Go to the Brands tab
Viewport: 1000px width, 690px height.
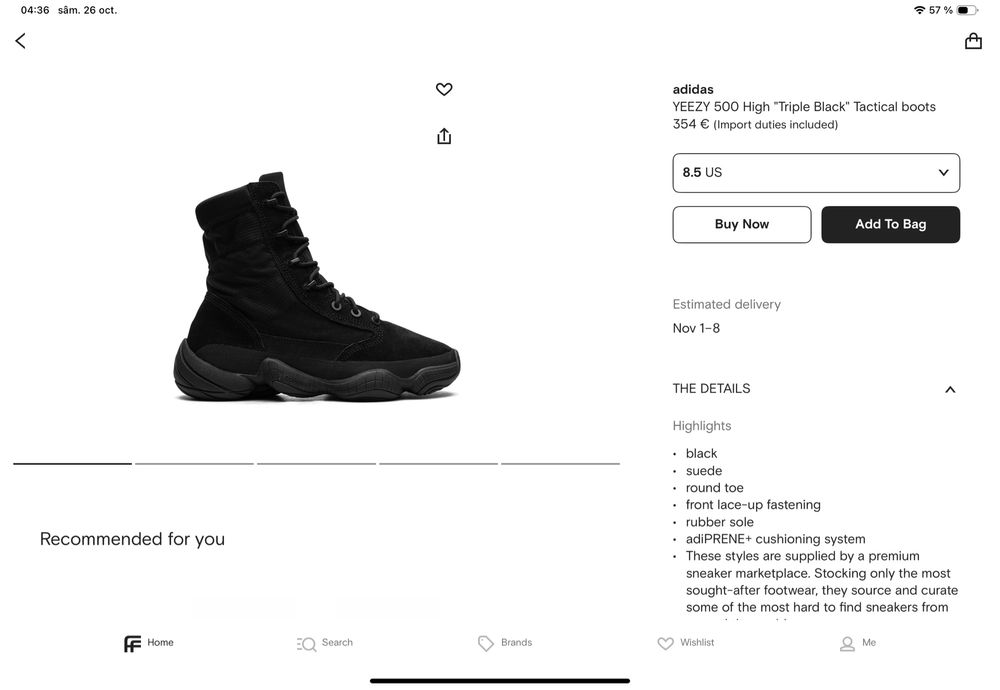coord(505,643)
